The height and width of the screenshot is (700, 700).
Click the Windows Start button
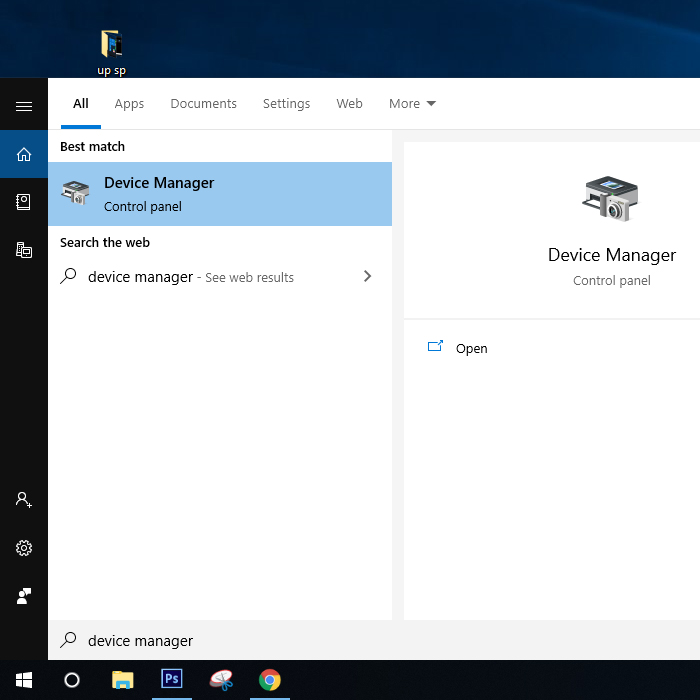click(x=24, y=680)
